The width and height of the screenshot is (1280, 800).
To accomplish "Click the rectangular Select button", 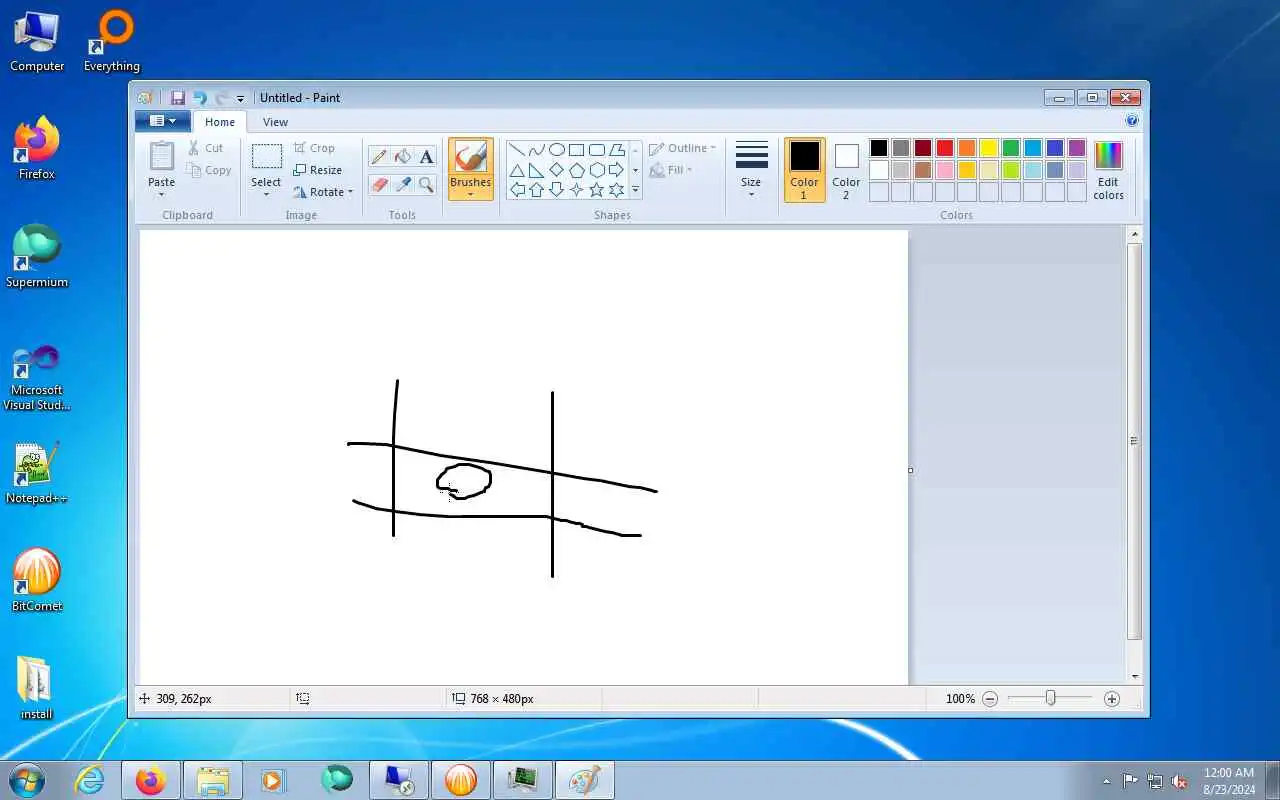I will tap(266, 157).
